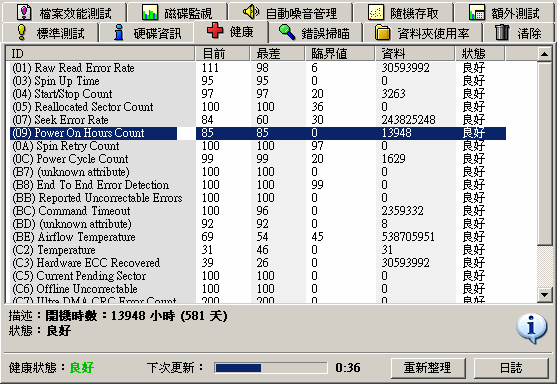Select the Reported Uncorrectable Errors row

258,198
